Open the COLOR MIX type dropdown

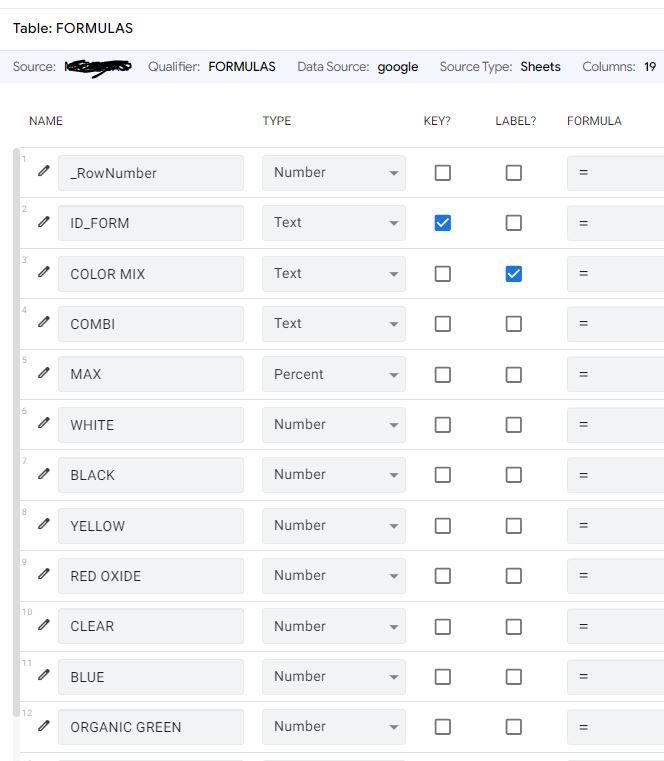334,274
